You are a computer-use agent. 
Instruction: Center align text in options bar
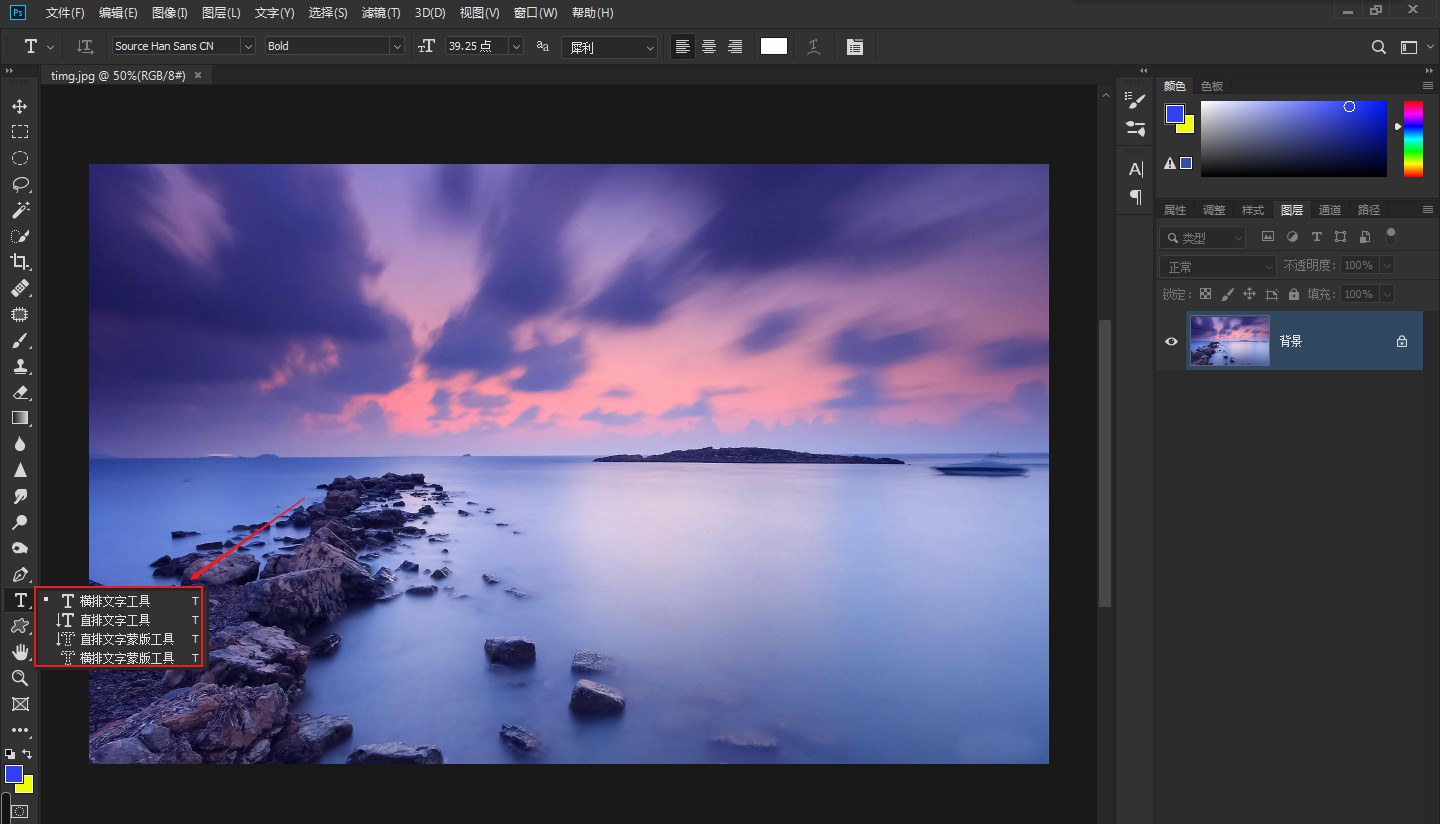[709, 46]
